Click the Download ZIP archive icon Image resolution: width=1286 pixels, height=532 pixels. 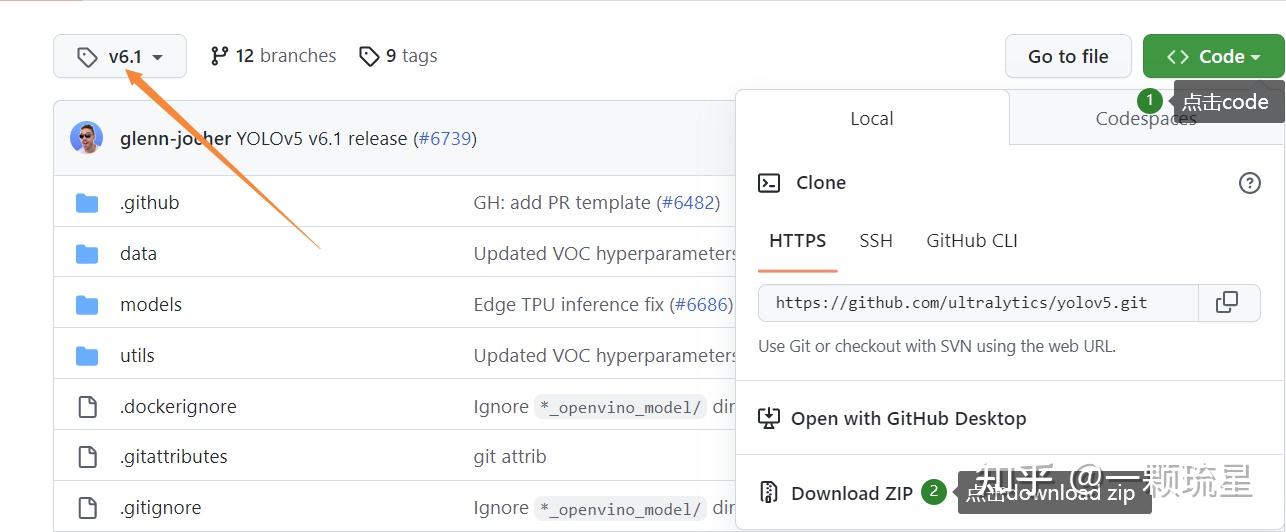[768, 493]
